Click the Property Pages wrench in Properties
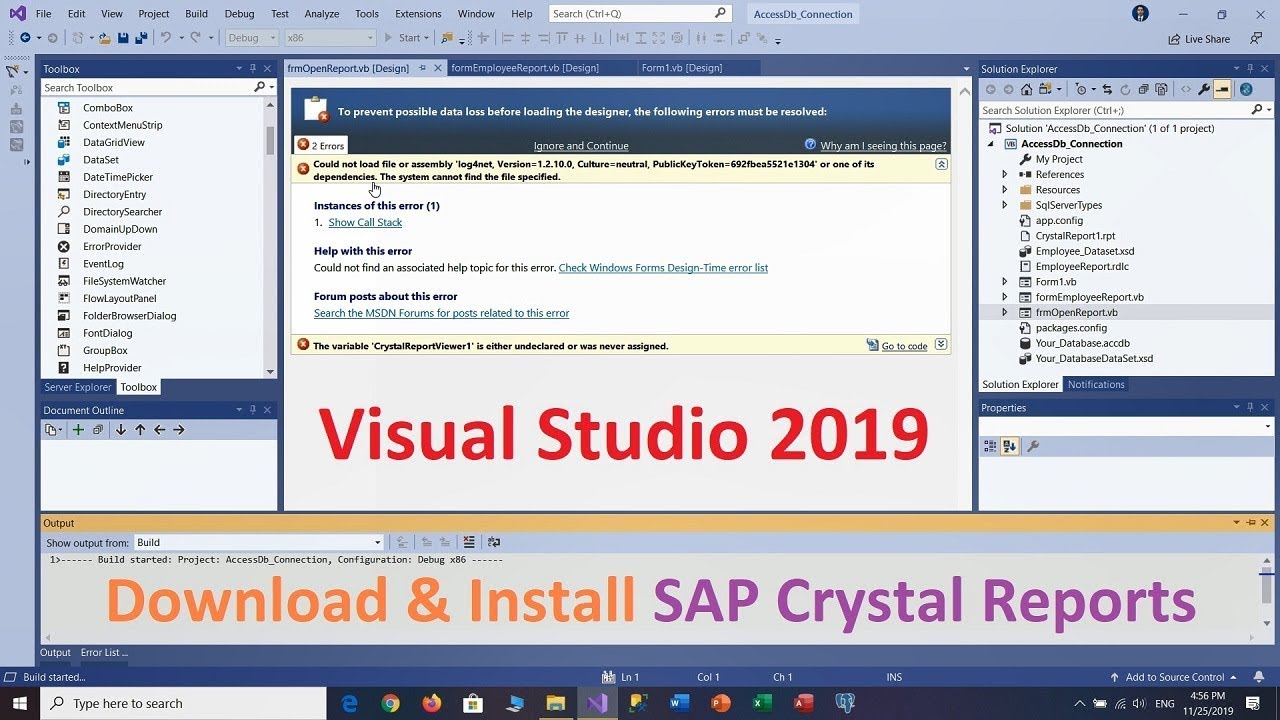 coord(1033,446)
